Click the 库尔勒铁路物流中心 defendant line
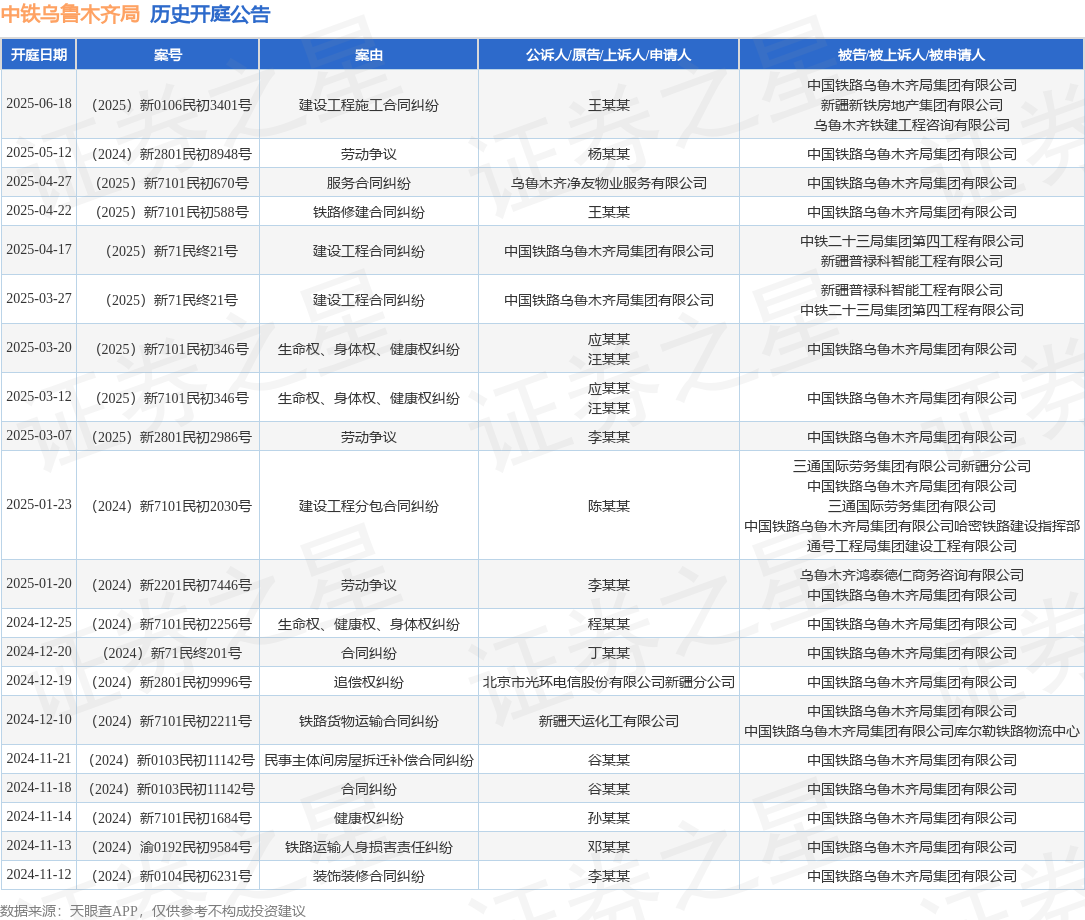The height and width of the screenshot is (920, 1085). tap(912, 731)
